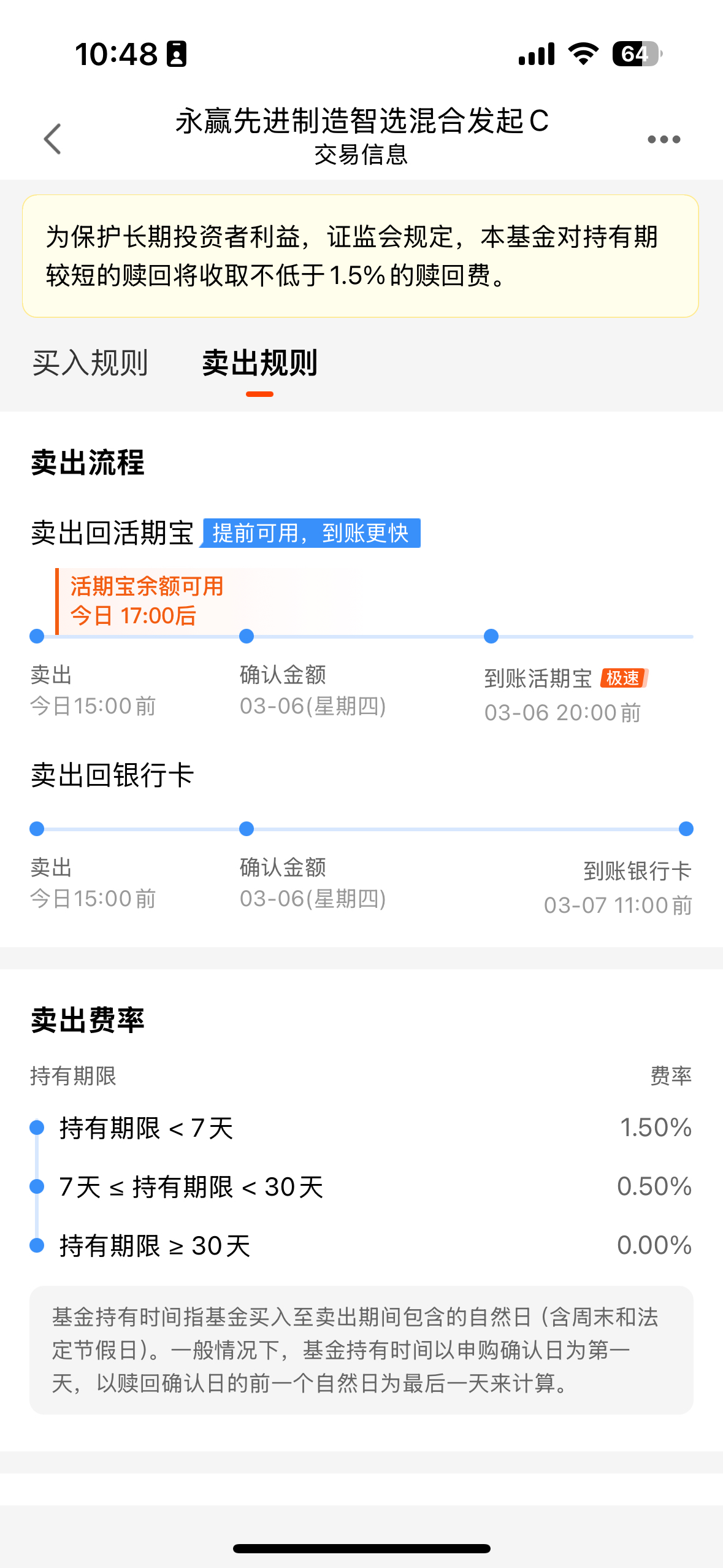Tap the 到账活期宝 timeline dot
This screenshot has width=723, height=1568.
[491, 636]
